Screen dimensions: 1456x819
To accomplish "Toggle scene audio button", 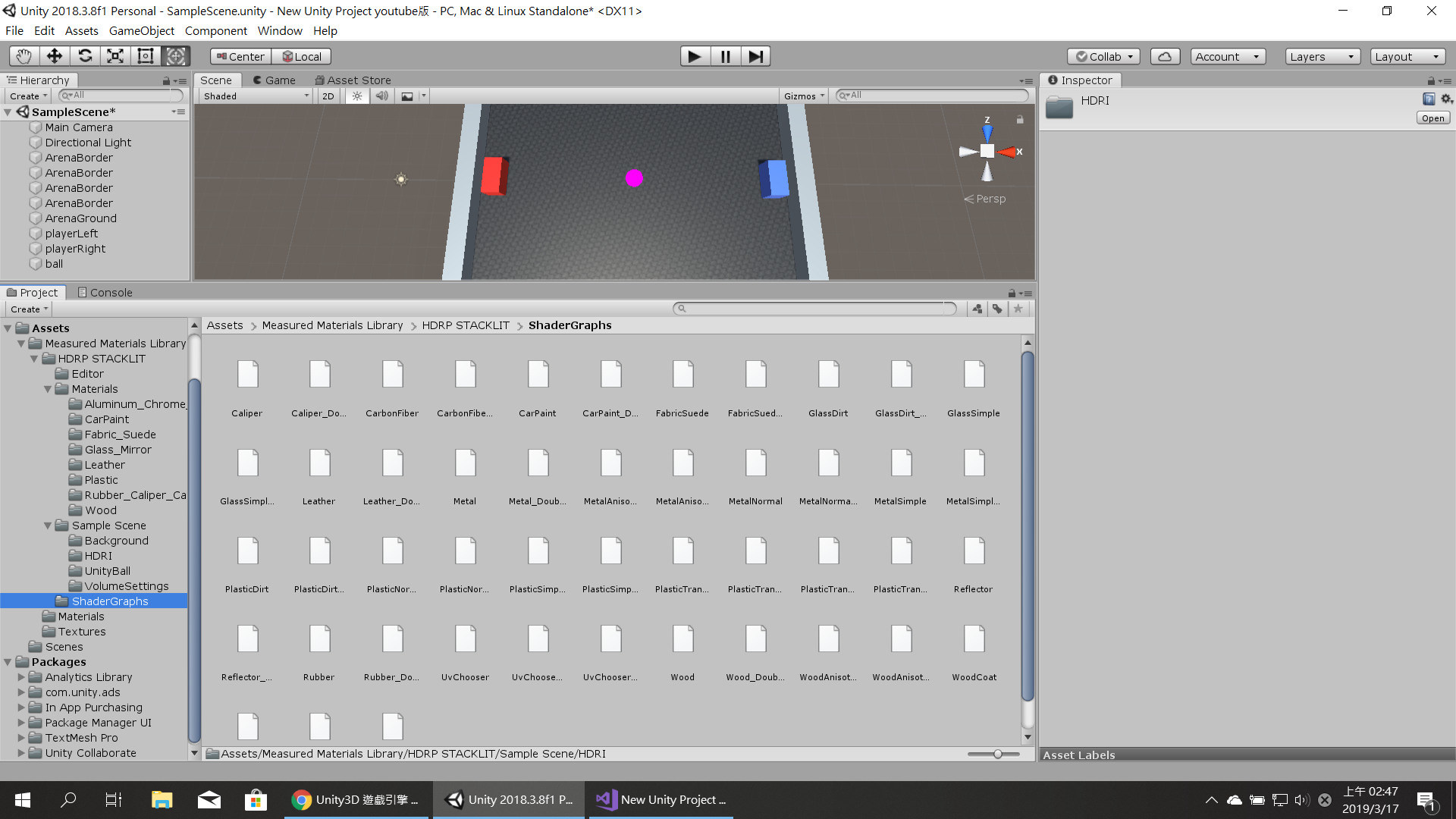I will (x=382, y=96).
